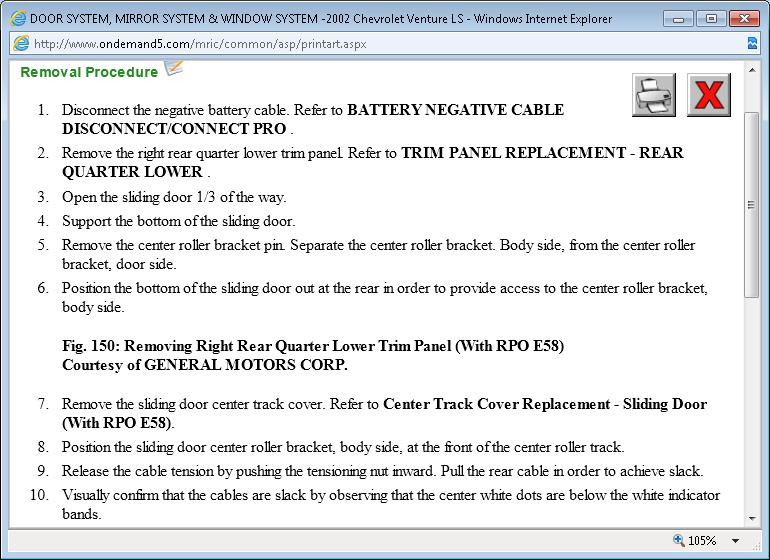Viewport: 770px width, 560px height.
Task: Click 'Release the cable tension' step
Action: [x=383, y=471]
